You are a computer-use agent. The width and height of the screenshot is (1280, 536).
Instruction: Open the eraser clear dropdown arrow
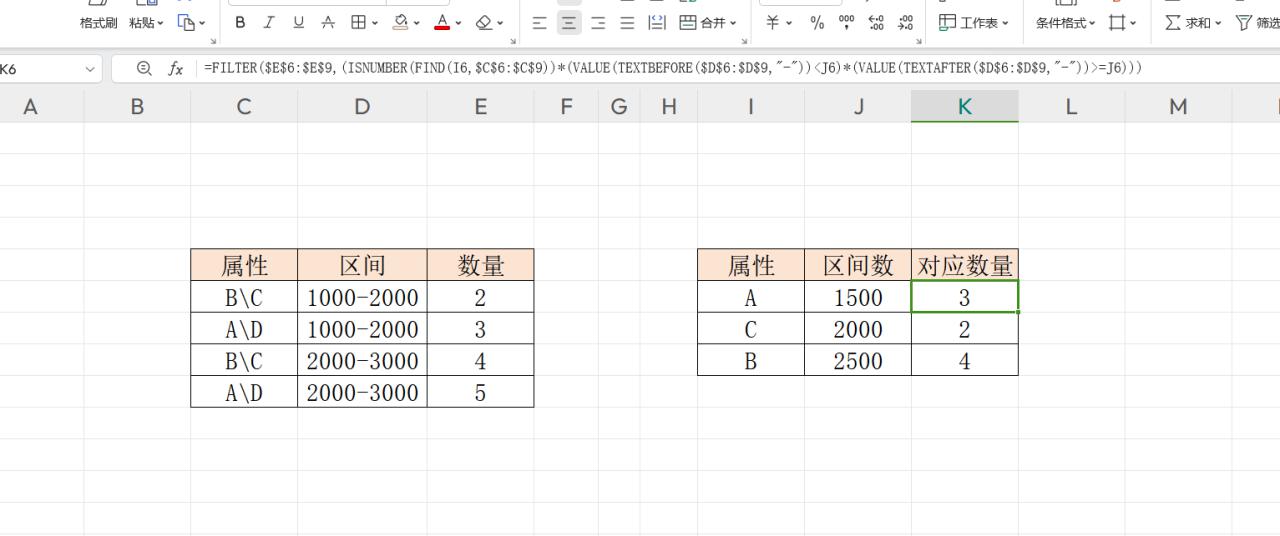tap(501, 22)
